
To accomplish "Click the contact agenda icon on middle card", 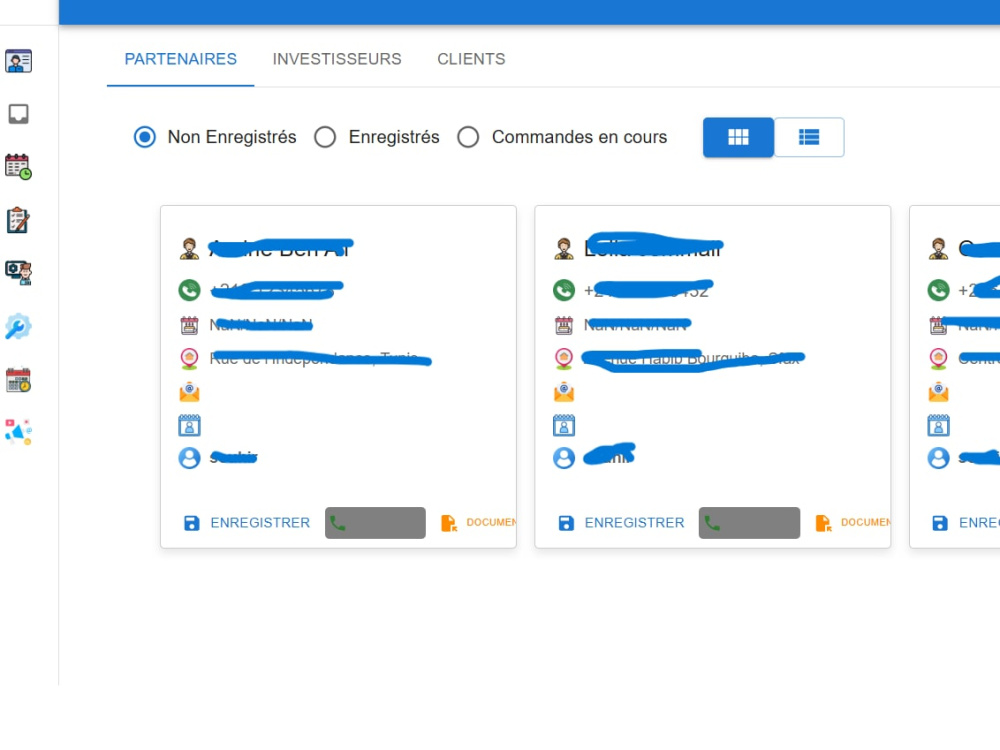I will [x=564, y=425].
